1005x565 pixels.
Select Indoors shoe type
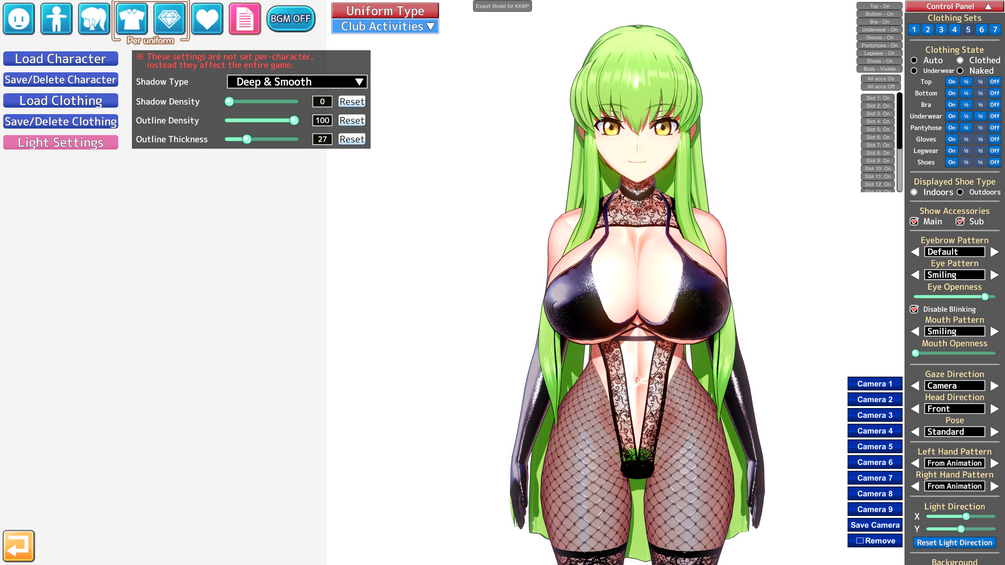click(x=914, y=192)
